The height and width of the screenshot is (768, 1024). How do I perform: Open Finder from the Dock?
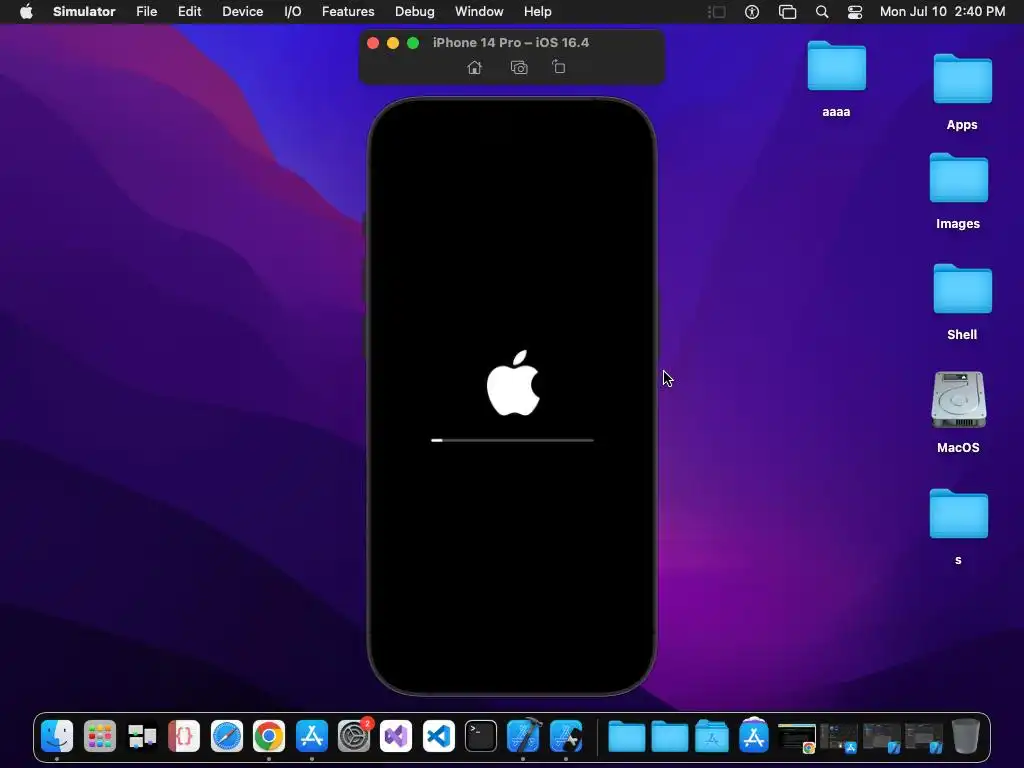coord(57,736)
